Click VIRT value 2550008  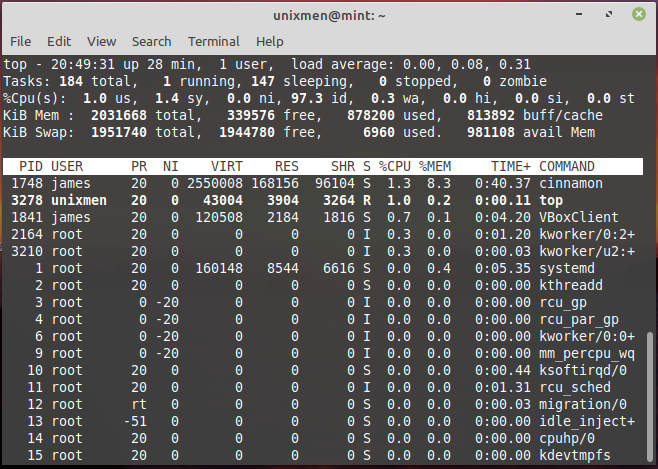[x=215, y=183]
